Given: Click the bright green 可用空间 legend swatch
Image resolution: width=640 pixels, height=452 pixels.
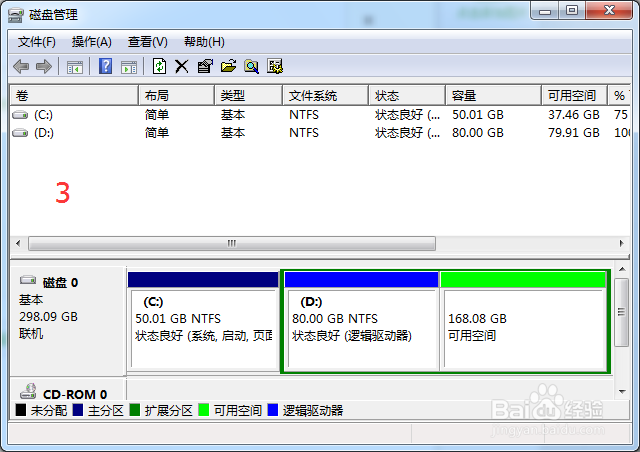Looking at the screenshot, I should [204, 410].
